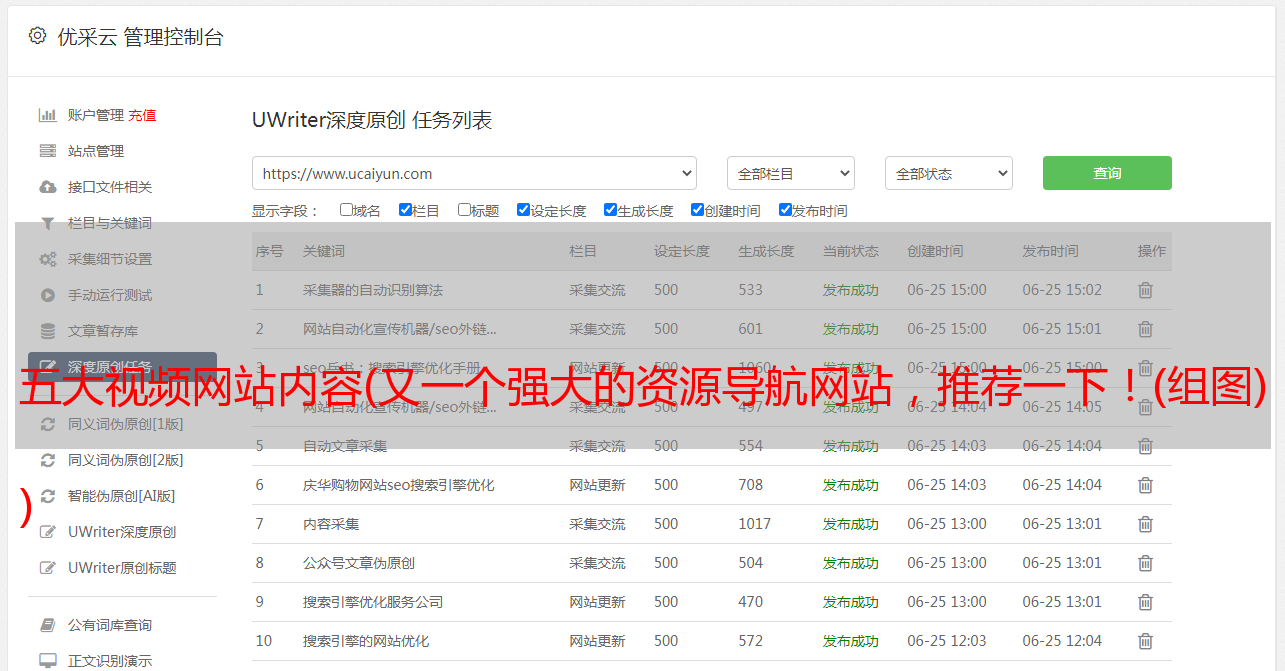Click the refresh icon beside 同义词伪原创[1版]
The width and height of the screenshot is (1285, 671).
(x=47, y=424)
